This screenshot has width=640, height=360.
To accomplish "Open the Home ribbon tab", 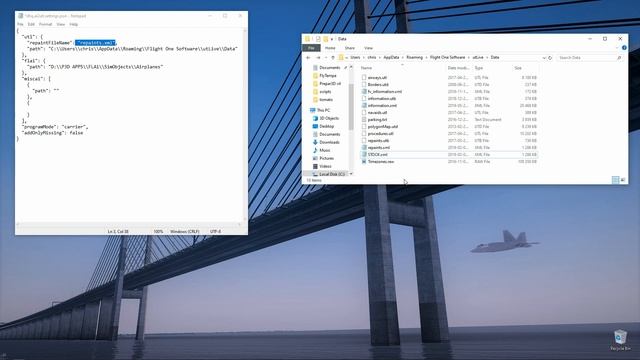I will coord(330,48).
